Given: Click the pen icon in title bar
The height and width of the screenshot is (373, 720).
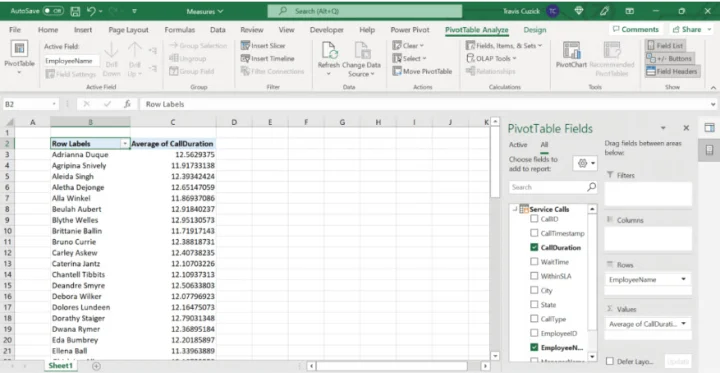Looking at the screenshot, I should click(604, 11).
